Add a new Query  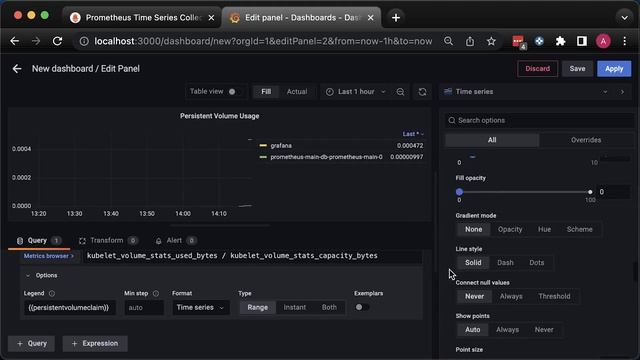click(32, 344)
